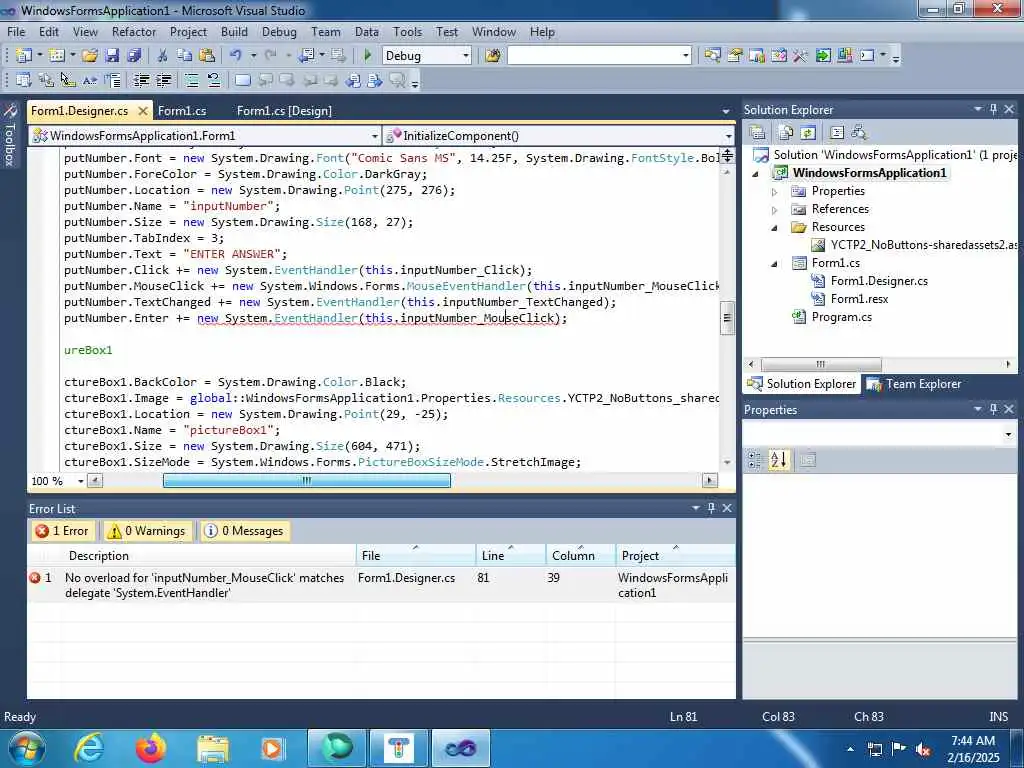Open the 100 % zoom dropdown
Viewport: 1024px width, 768px height.
point(80,481)
